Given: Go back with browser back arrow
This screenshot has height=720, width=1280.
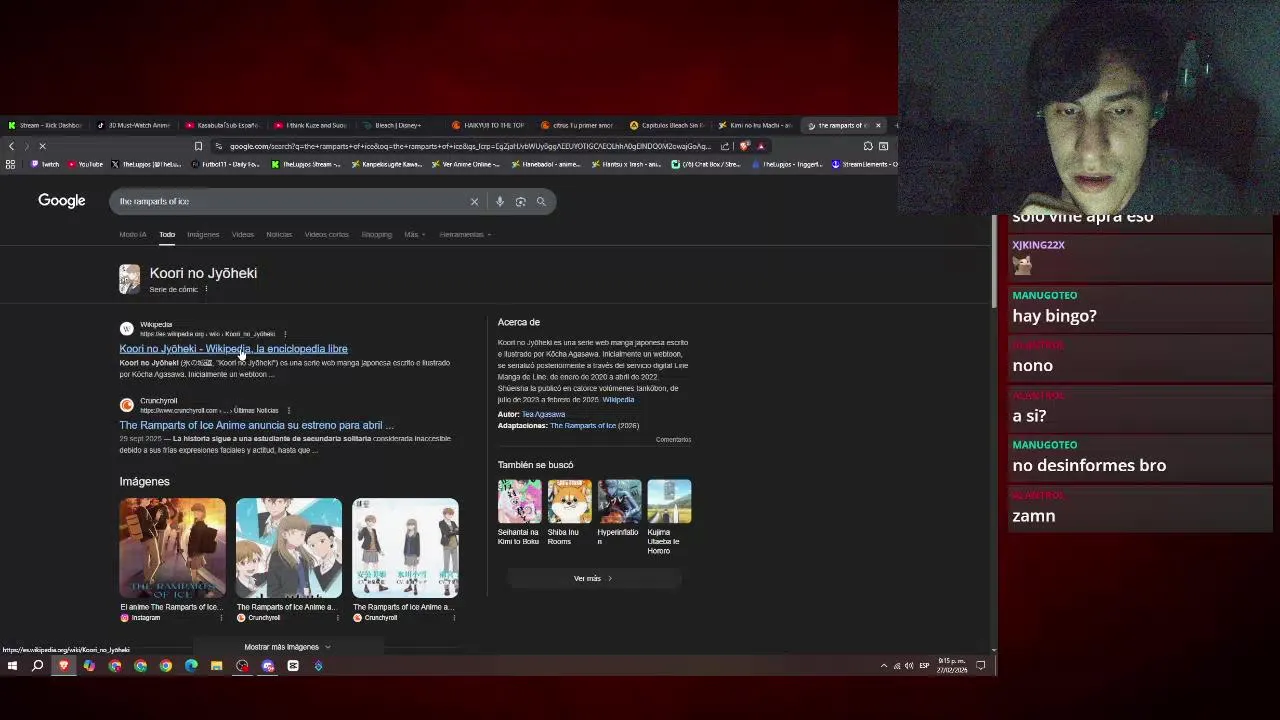Looking at the screenshot, I should pyautogui.click(x=11, y=146).
